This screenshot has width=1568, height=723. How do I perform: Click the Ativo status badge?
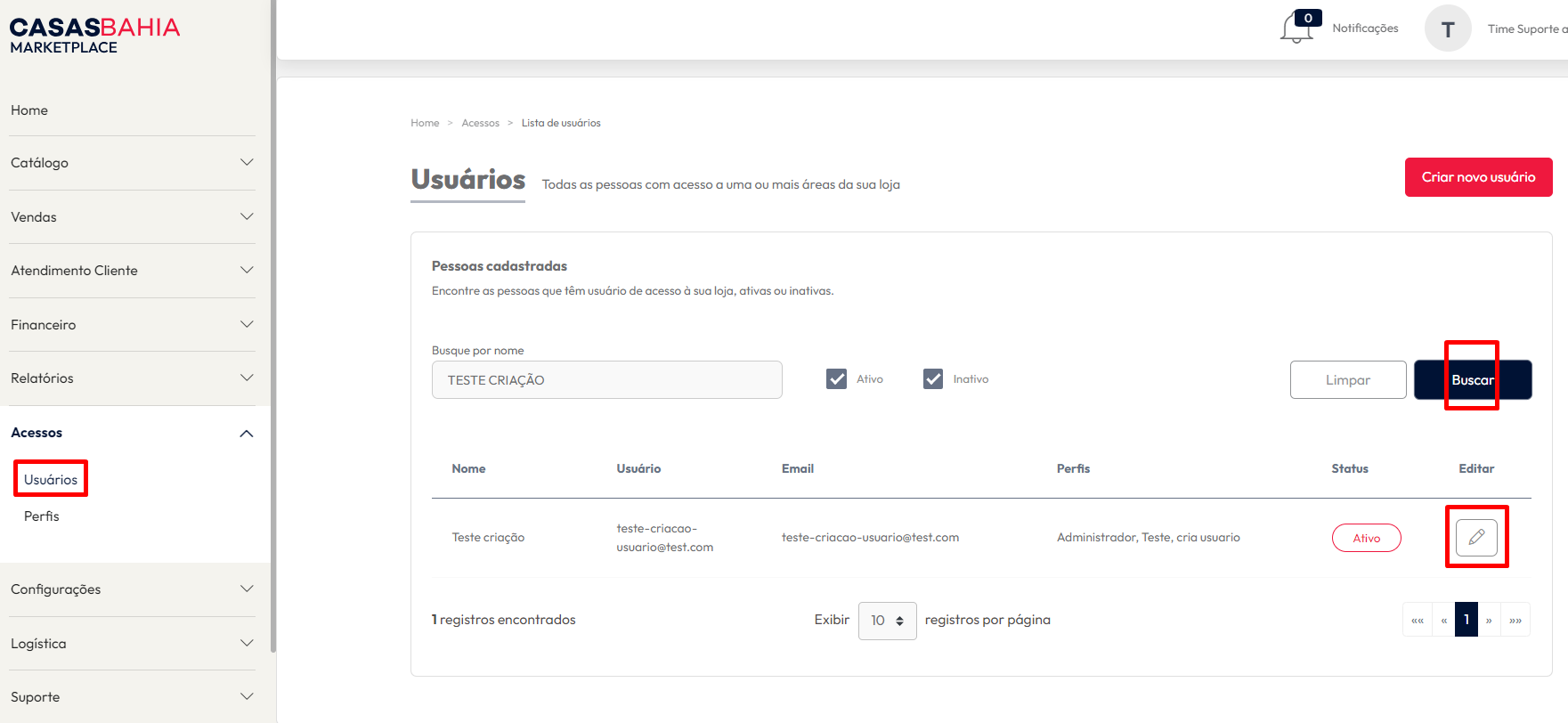point(1366,538)
